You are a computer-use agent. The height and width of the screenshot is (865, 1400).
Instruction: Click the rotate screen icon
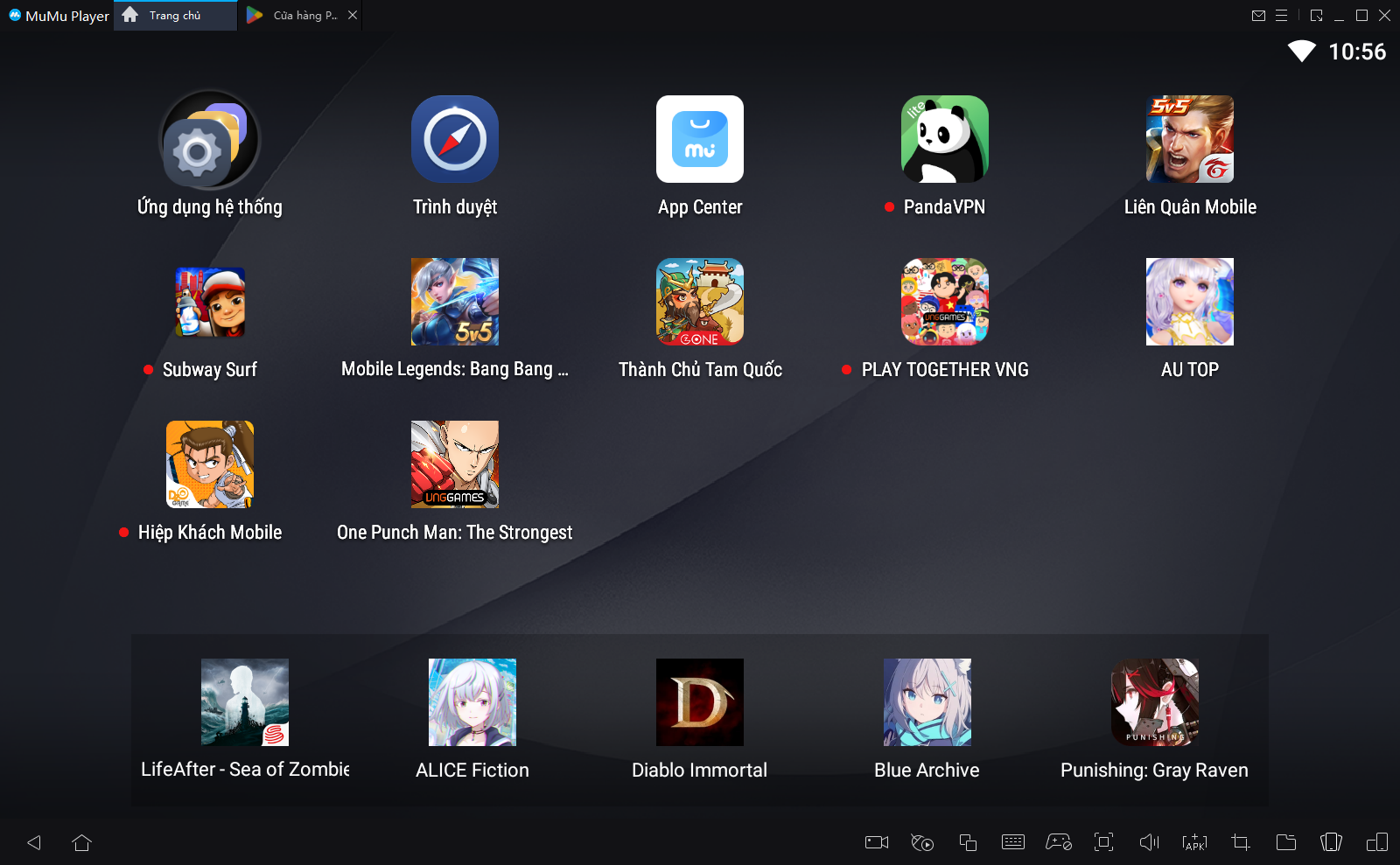(x=1331, y=842)
